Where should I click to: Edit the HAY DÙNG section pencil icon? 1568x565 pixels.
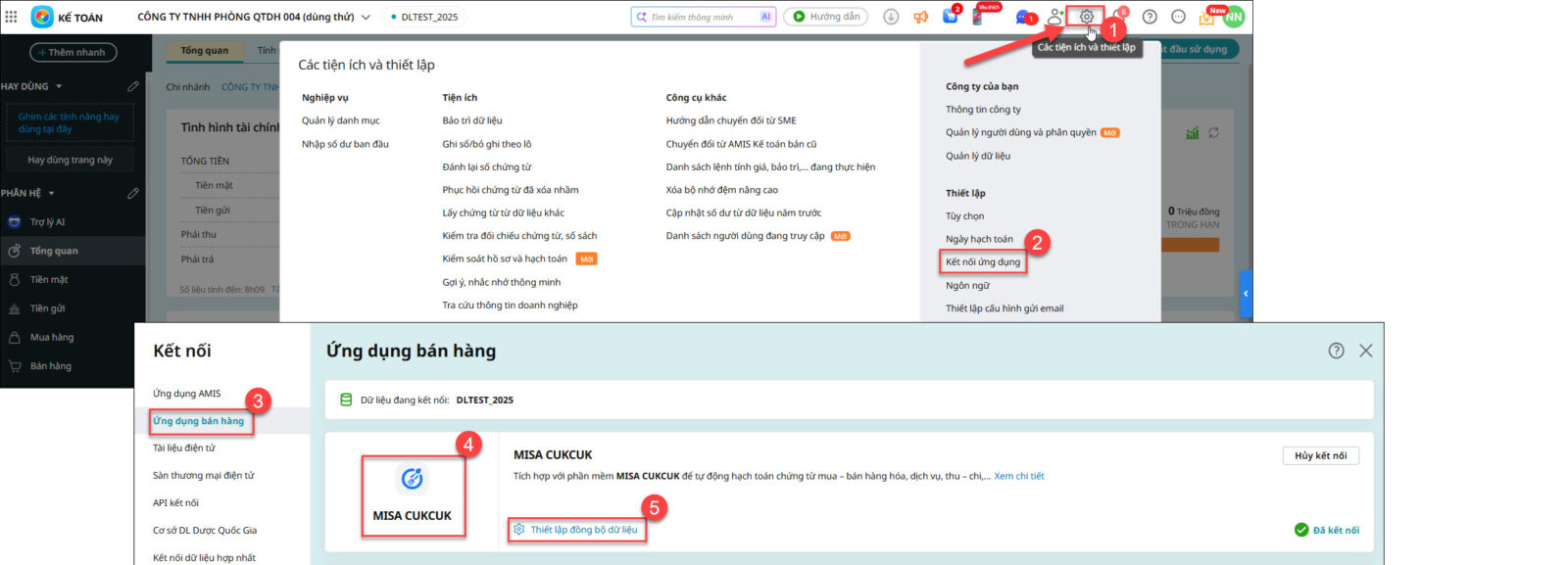pyautogui.click(x=133, y=86)
